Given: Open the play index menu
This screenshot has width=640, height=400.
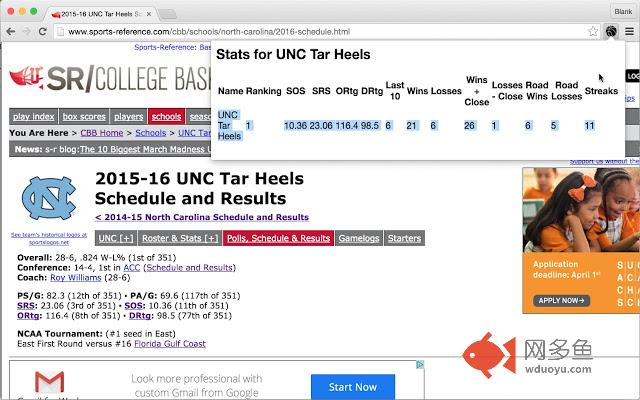Looking at the screenshot, I should click(x=33, y=117).
